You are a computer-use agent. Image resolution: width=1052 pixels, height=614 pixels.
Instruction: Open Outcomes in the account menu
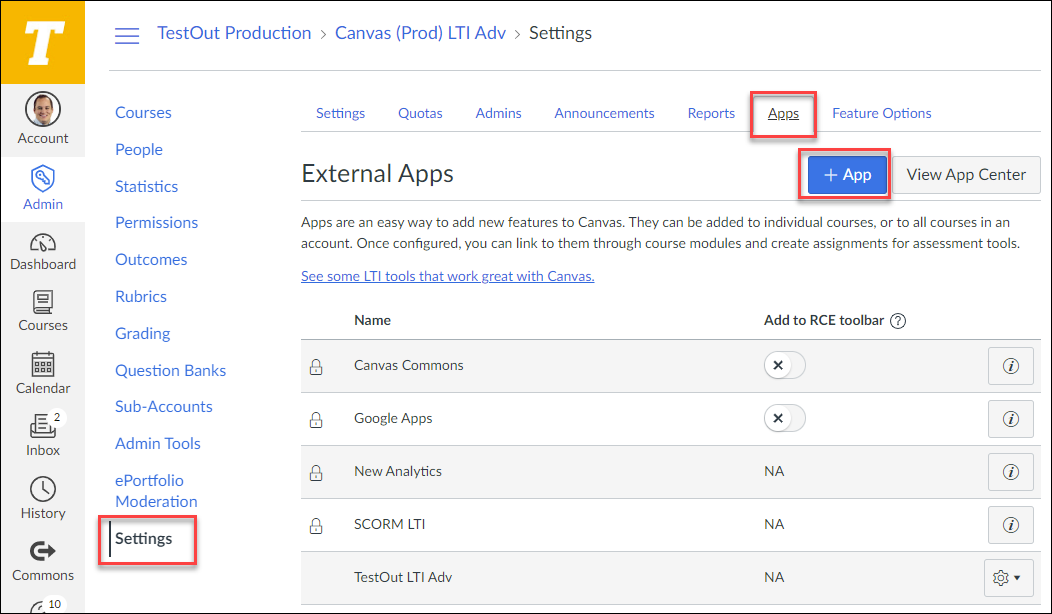(151, 260)
